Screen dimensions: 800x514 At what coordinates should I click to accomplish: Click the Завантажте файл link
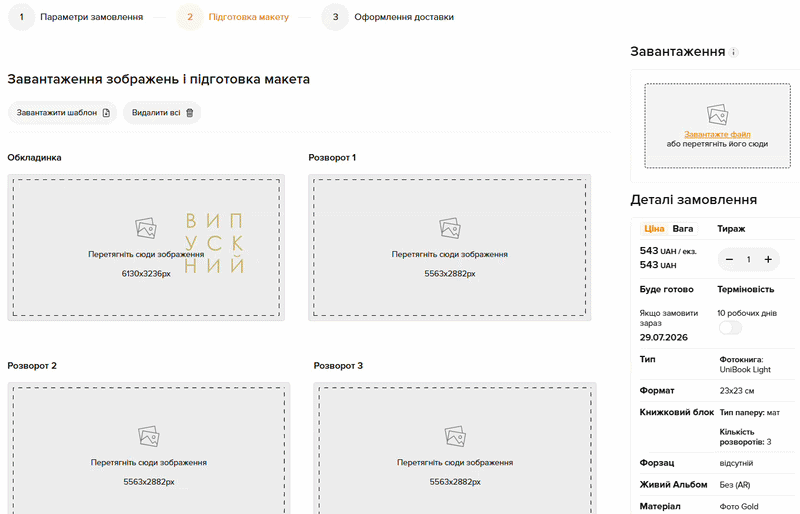[x=717, y=134]
